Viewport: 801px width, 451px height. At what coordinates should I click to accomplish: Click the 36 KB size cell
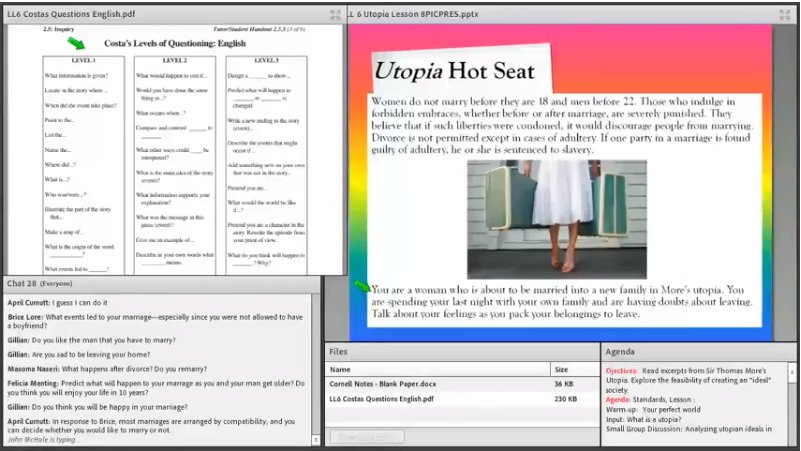click(x=564, y=384)
